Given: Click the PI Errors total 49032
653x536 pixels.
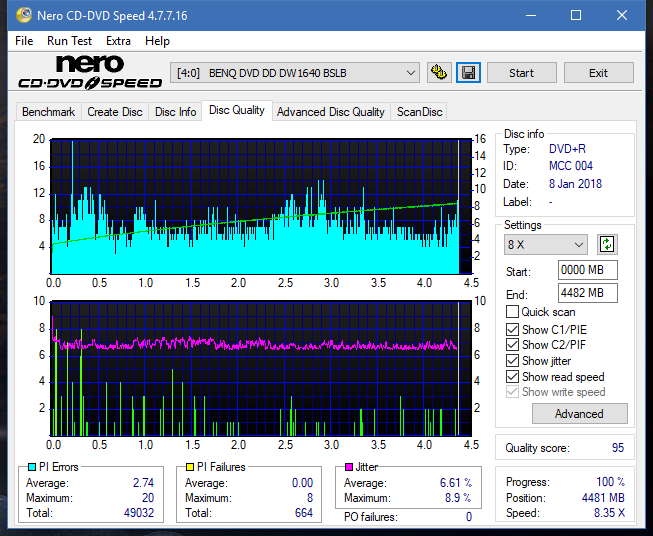Looking at the screenshot, I should pos(139,513).
